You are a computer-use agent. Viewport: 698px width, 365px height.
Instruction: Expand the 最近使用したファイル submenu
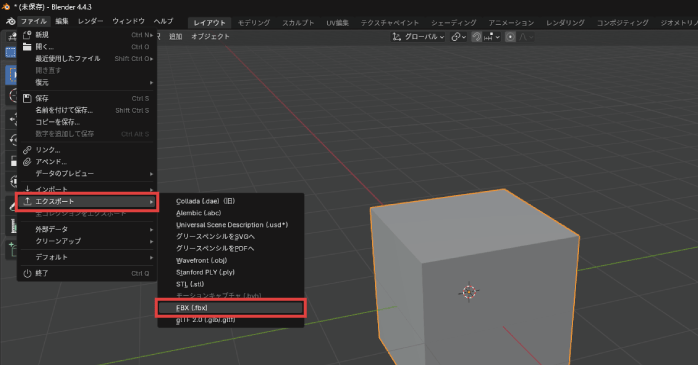tap(87, 59)
